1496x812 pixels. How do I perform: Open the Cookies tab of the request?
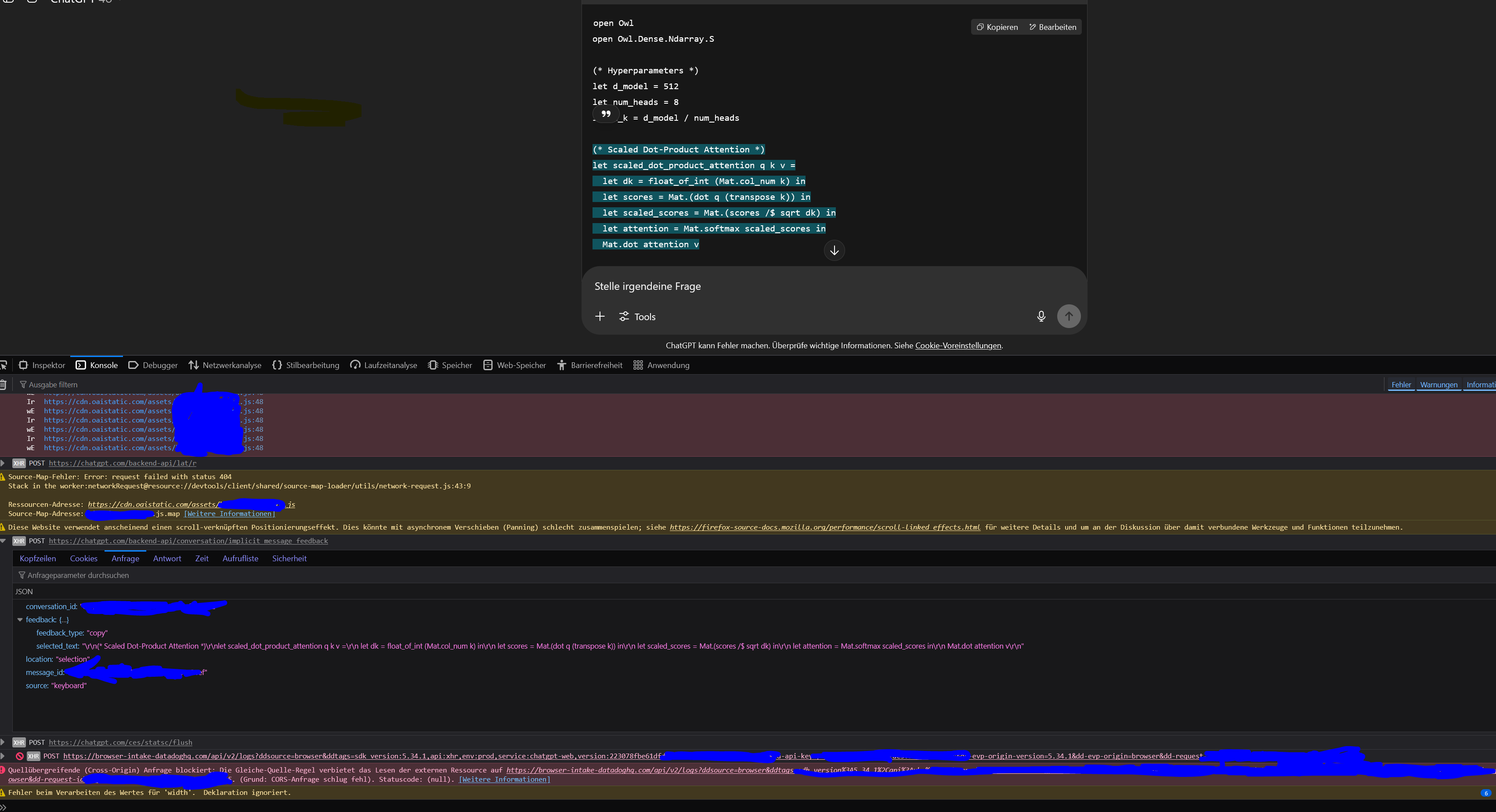point(83,558)
